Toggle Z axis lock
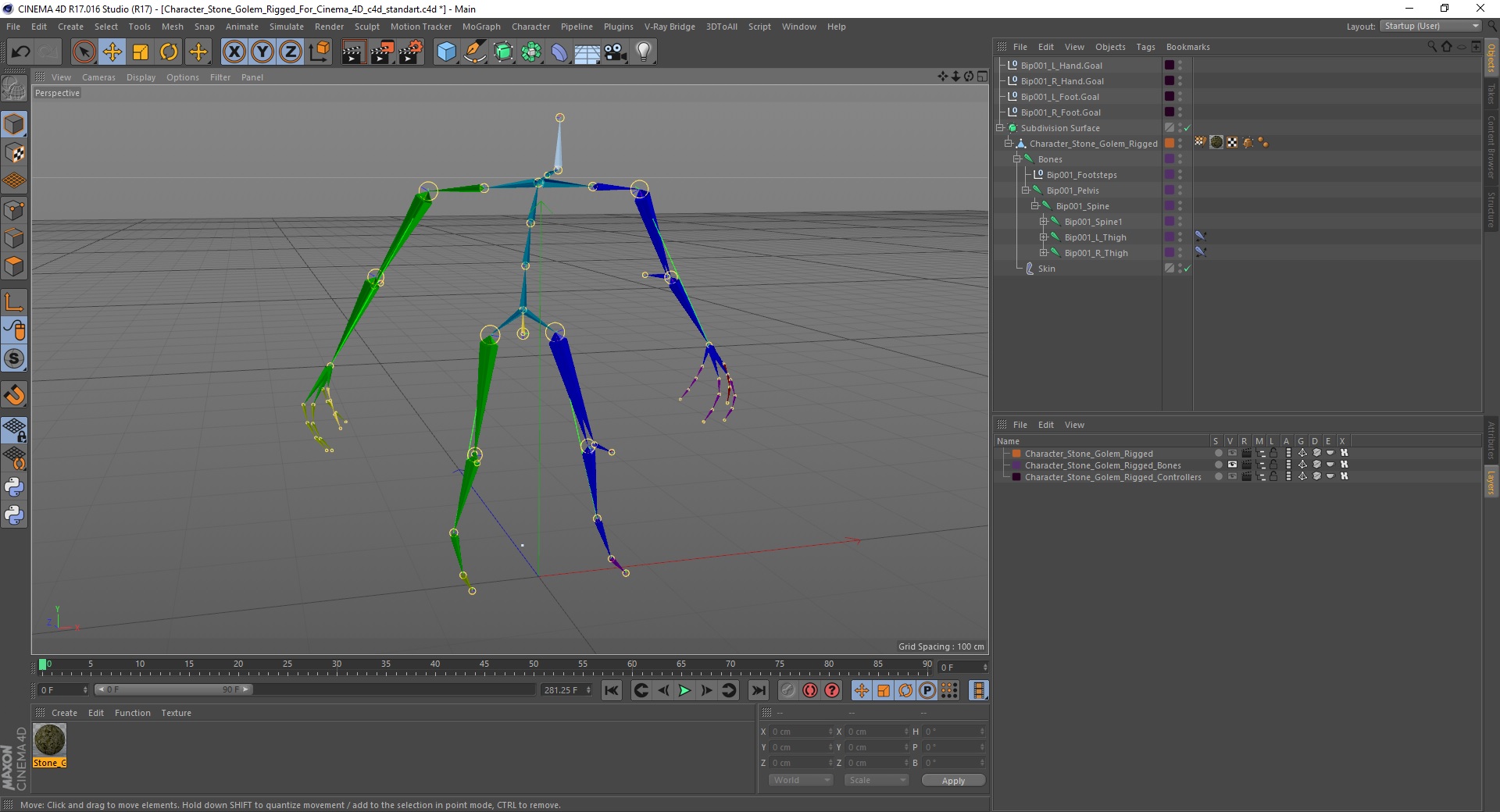The width and height of the screenshot is (1500, 812). [291, 52]
